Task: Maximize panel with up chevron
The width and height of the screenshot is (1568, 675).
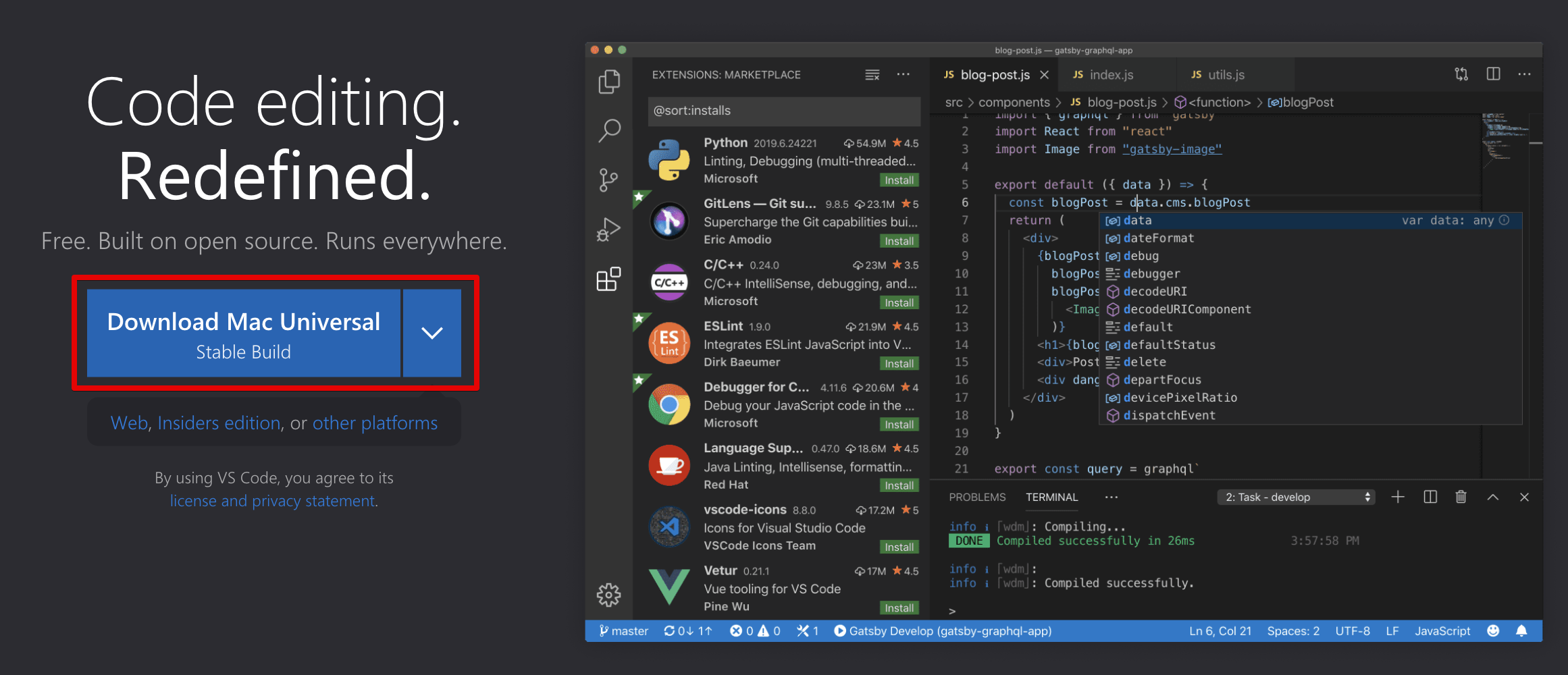Action: pos(1492,497)
